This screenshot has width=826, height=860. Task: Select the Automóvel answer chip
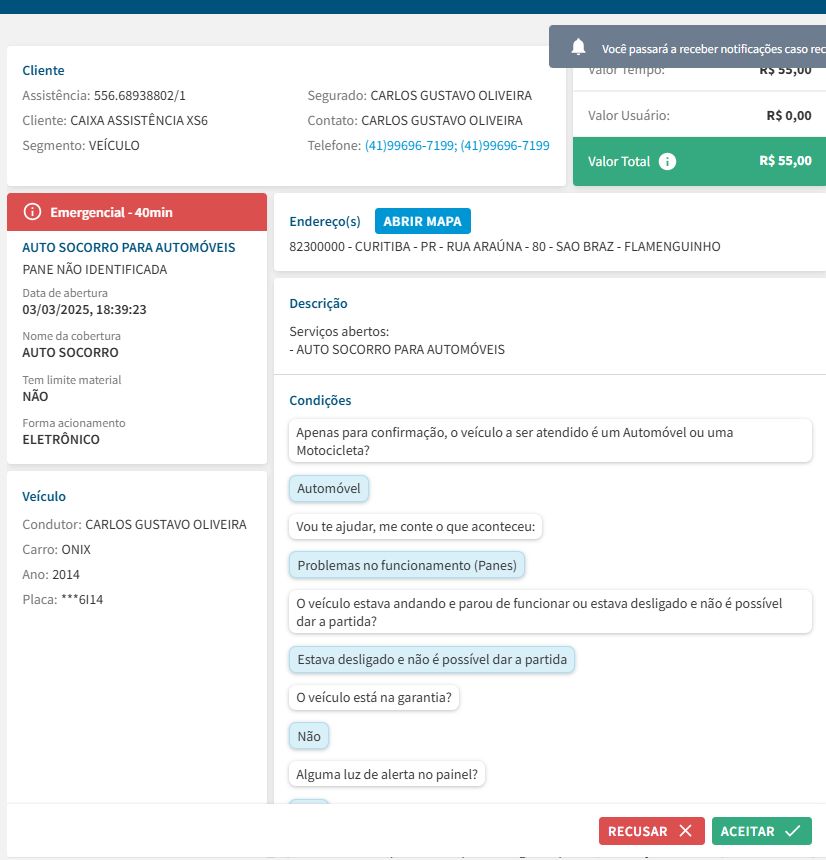[x=329, y=489]
